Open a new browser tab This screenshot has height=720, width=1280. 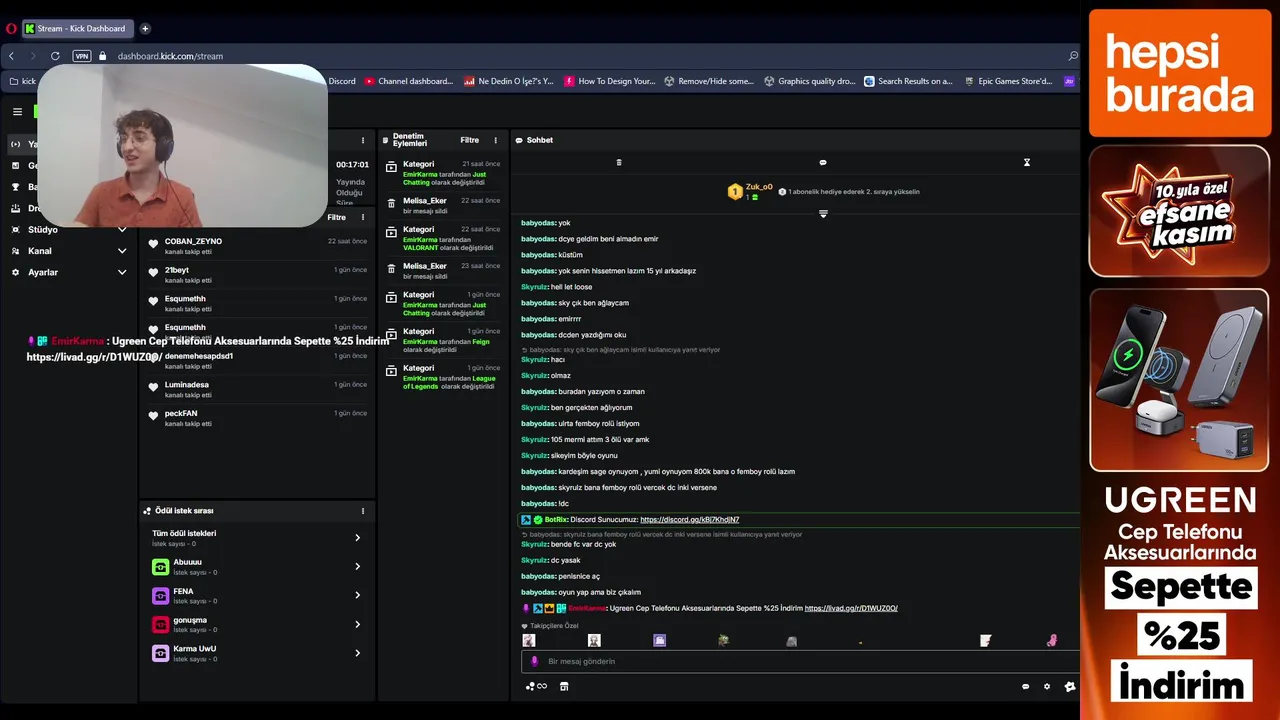click(145, 28)
